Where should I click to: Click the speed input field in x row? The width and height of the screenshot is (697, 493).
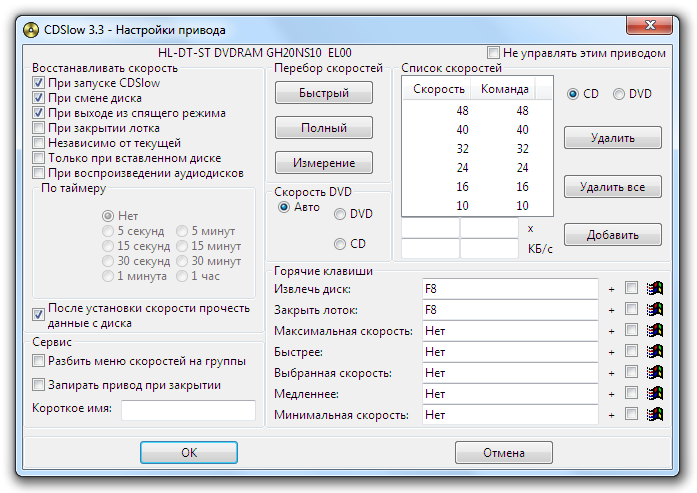click(x=430, y=228)
